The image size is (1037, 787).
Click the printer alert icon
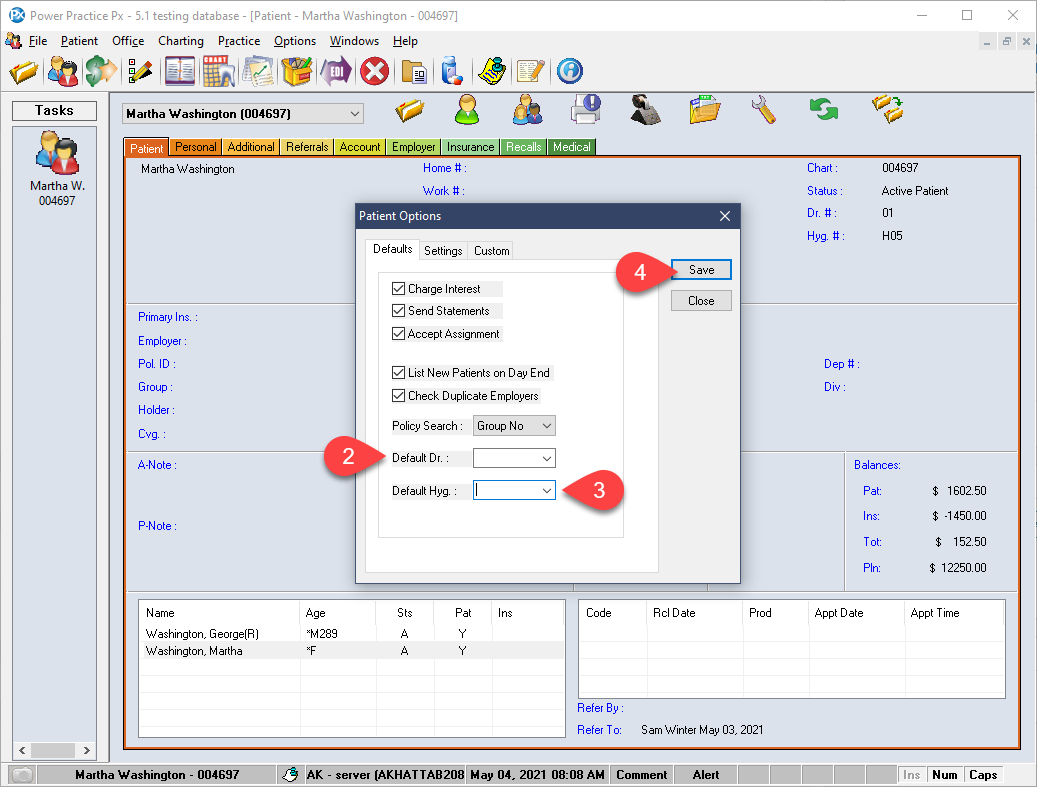[x=586, y=110]
